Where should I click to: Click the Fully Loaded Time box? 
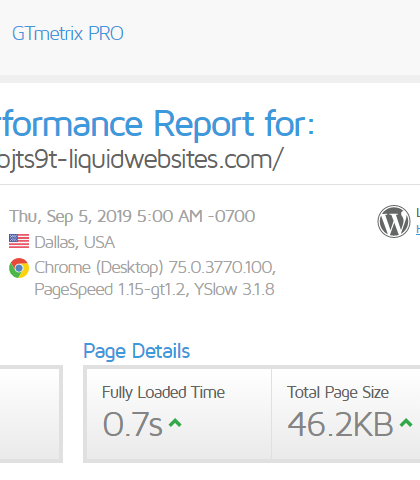point(179,414)
